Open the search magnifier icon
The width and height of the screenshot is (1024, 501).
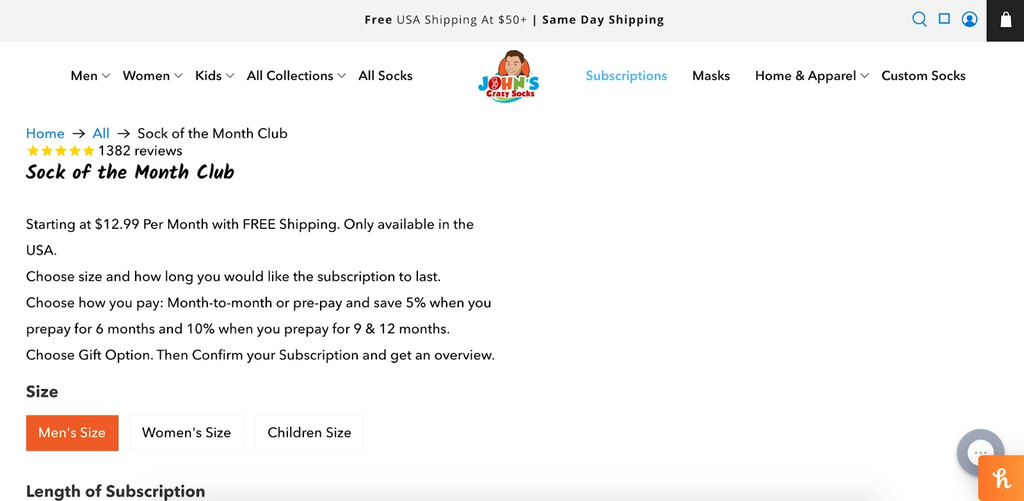(x=919, y=19)
